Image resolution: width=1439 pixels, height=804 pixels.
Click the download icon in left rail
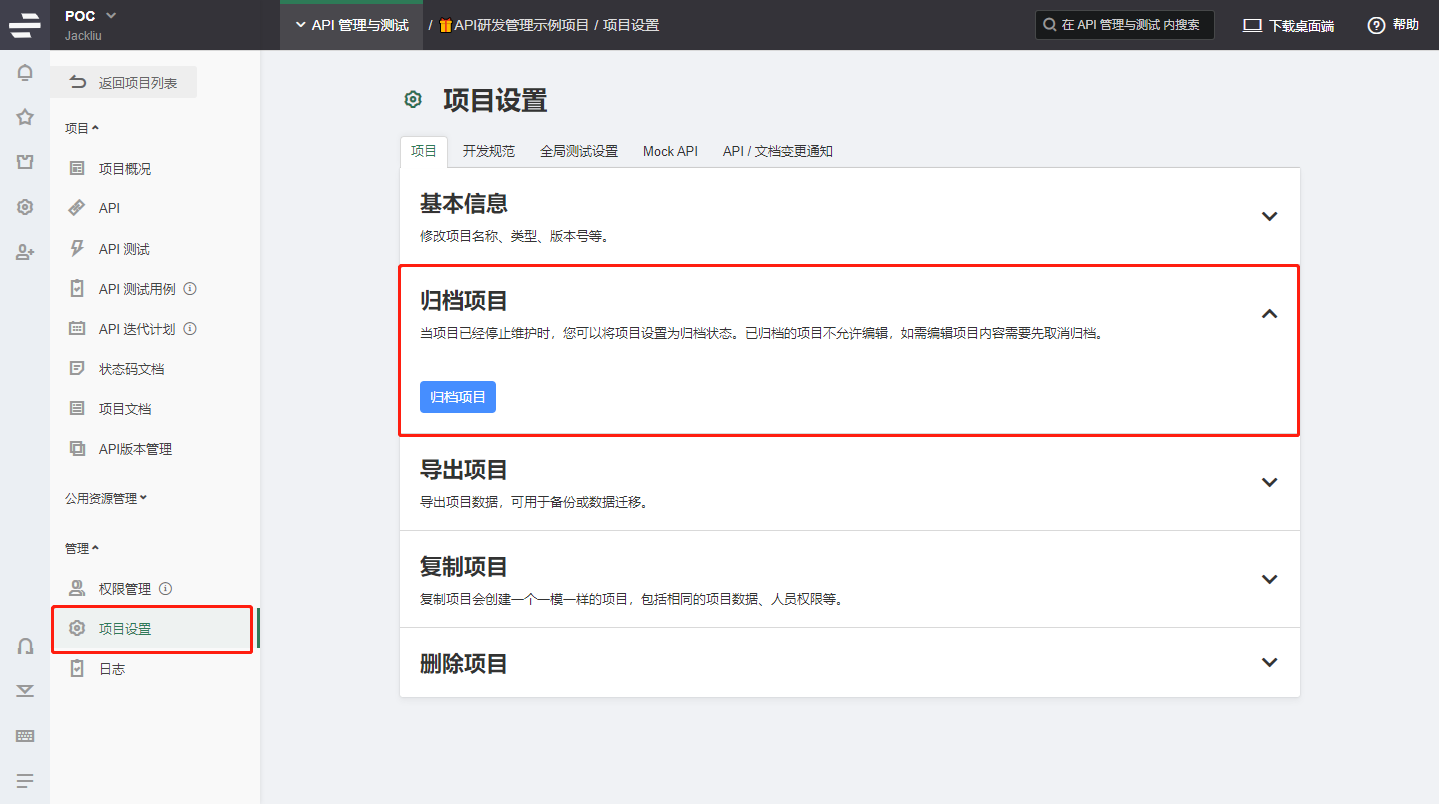point(25,691)
